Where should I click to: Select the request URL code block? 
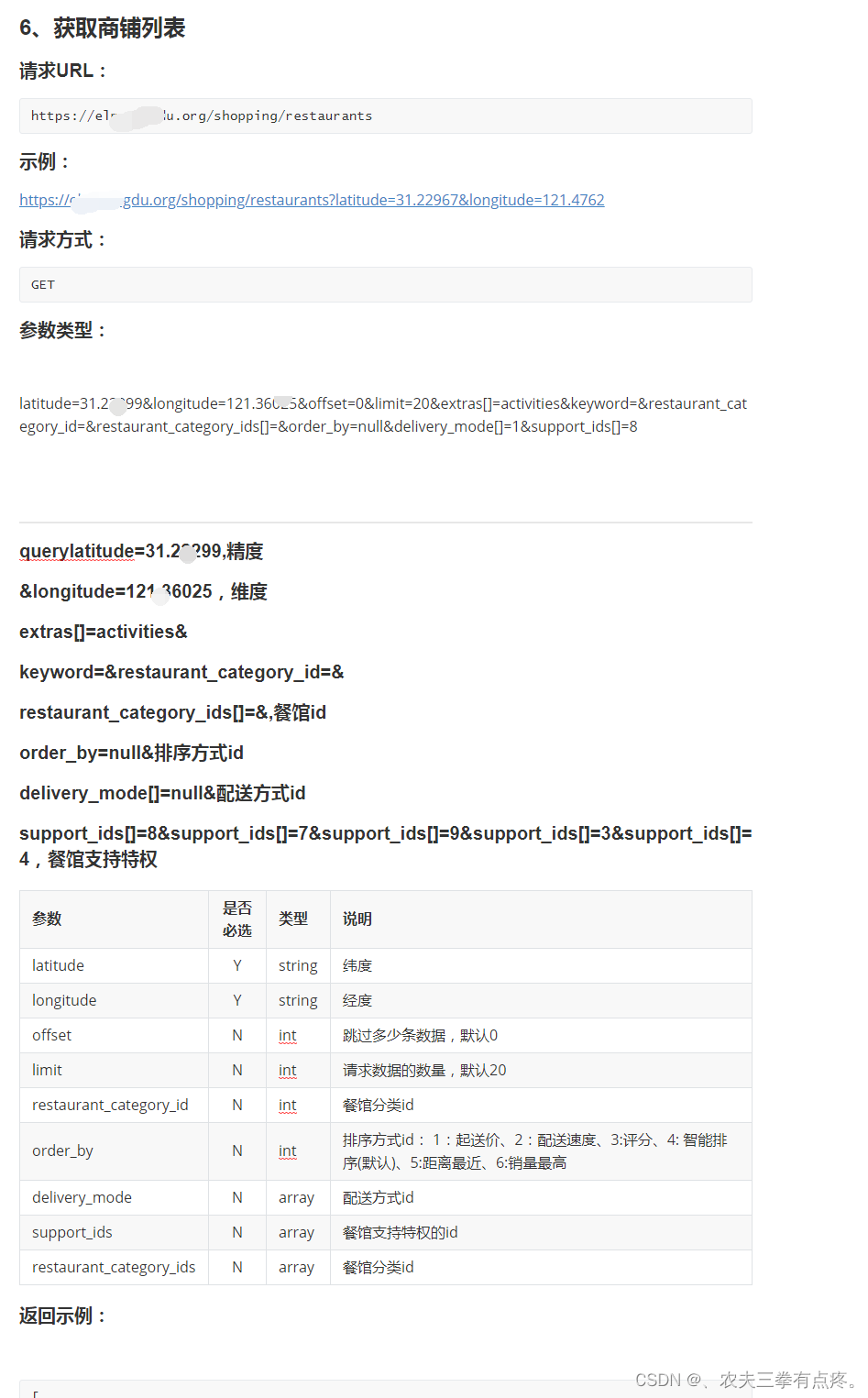[x=386, y=116]
